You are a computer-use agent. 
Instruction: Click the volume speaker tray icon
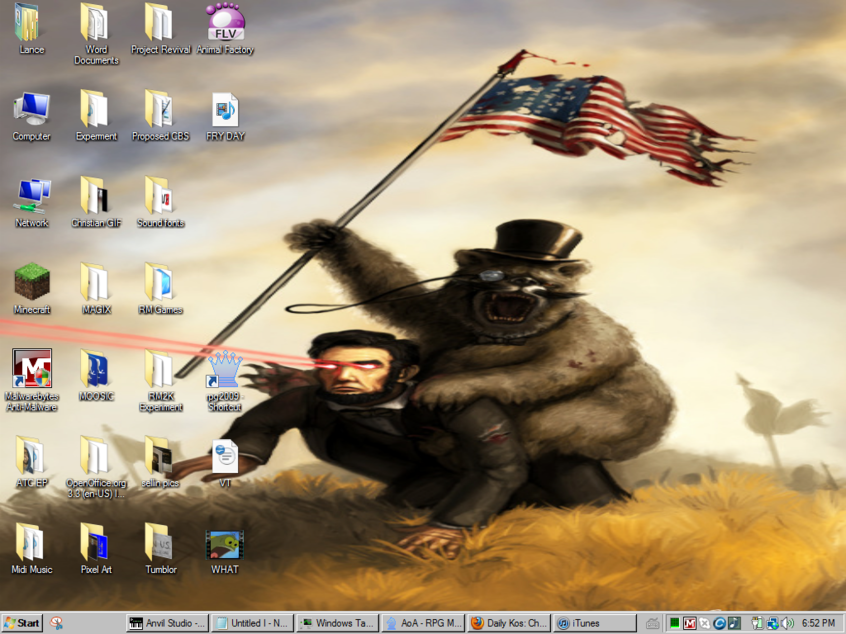point(788,623)
